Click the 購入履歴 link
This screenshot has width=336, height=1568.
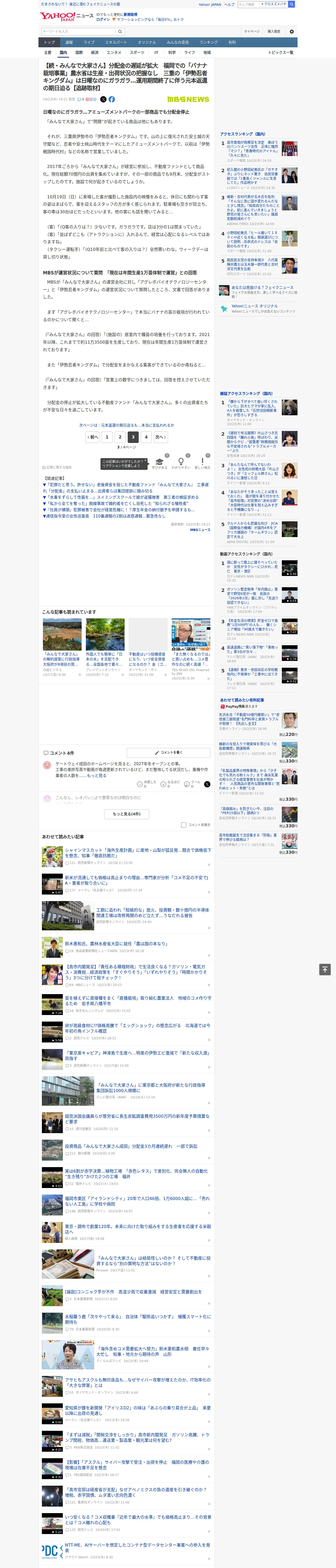(274, 32)
